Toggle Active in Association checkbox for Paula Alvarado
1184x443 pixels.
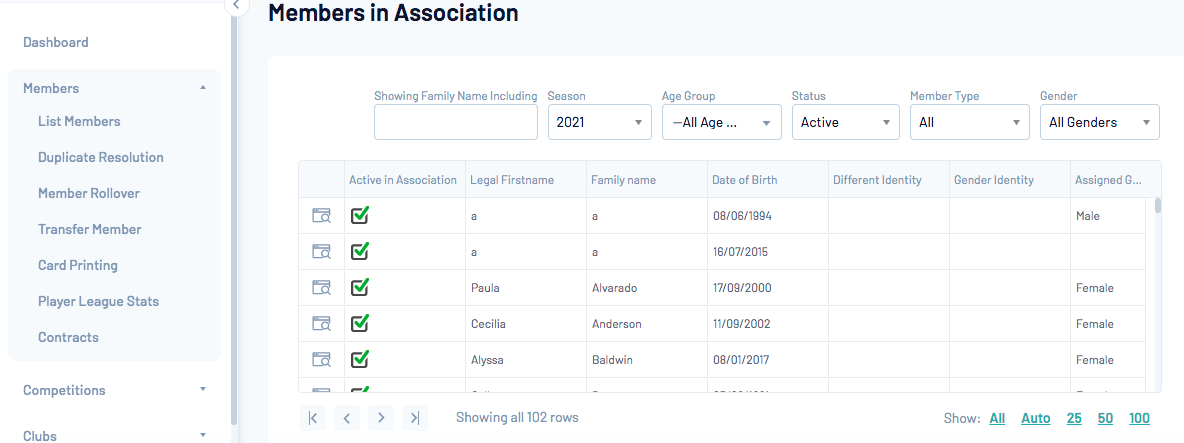360,287
